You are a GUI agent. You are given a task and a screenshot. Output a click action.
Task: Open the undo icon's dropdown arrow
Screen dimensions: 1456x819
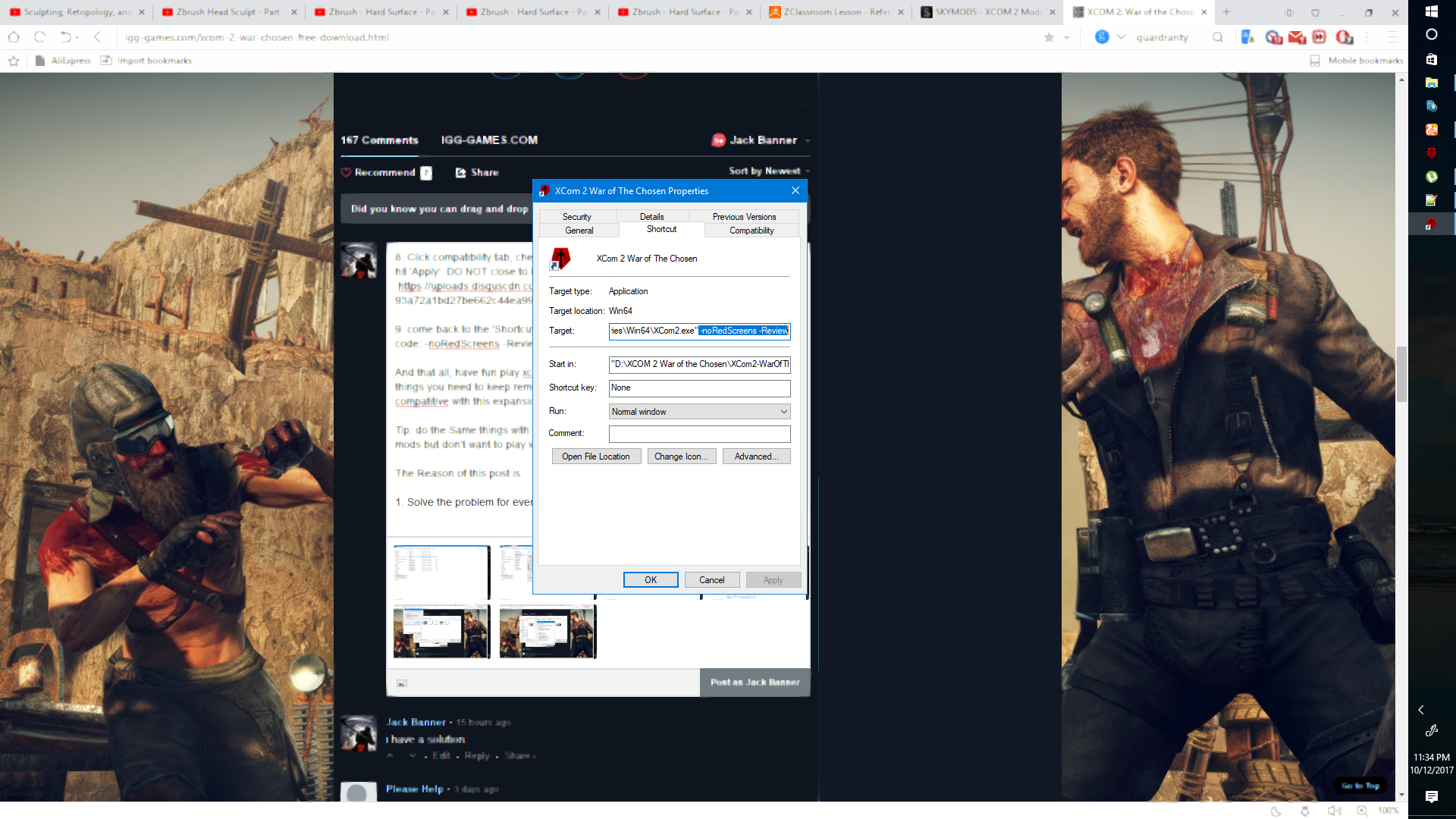click(x=77, y=37)
